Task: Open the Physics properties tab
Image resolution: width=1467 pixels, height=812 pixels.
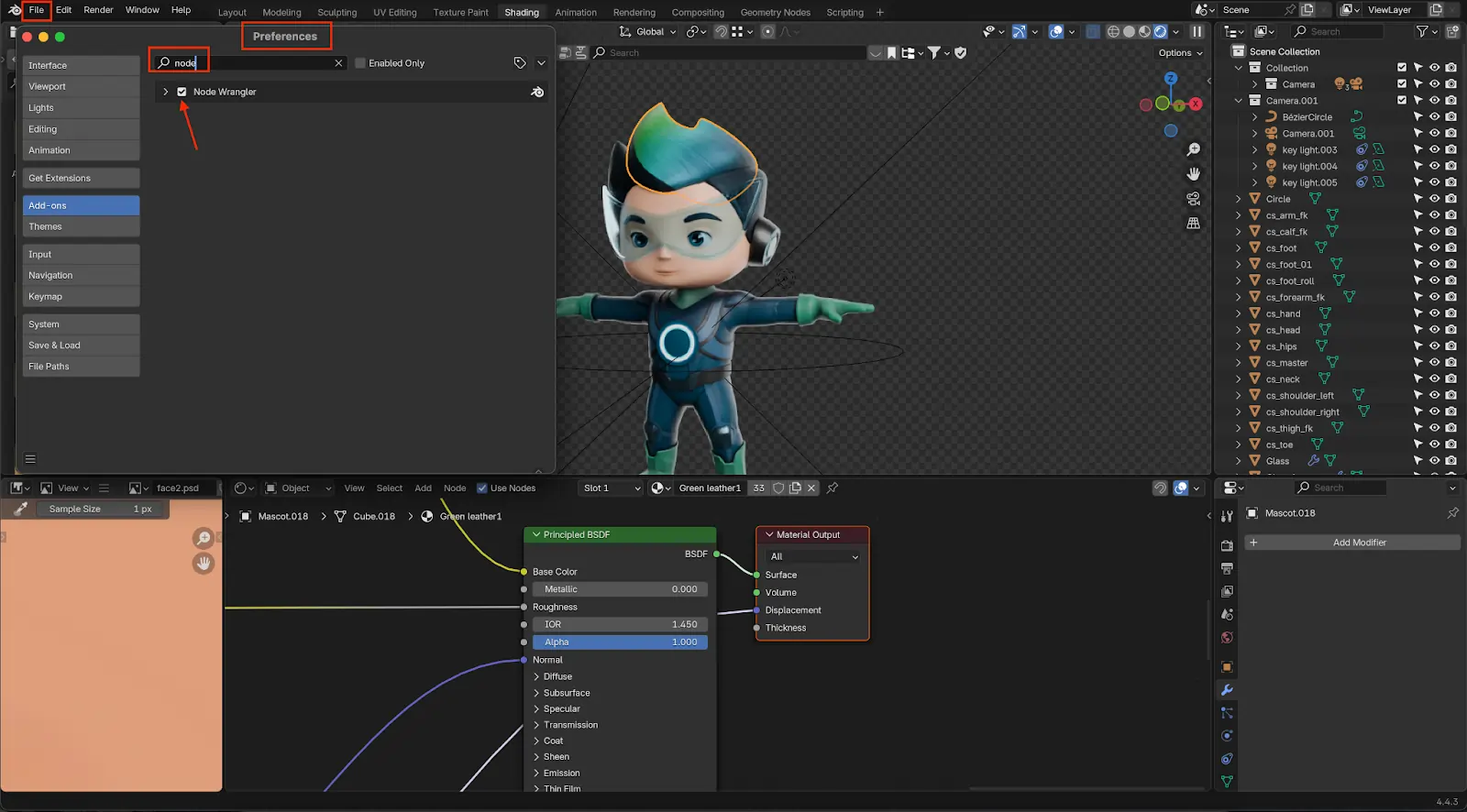Action: [1227, 736]
